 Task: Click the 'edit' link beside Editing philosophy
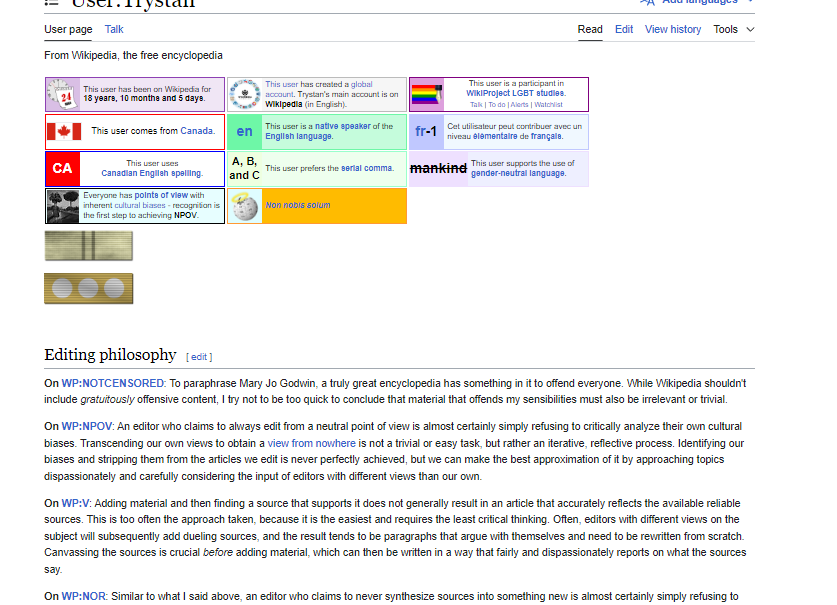pyautogui.click(x=199, y=357)
